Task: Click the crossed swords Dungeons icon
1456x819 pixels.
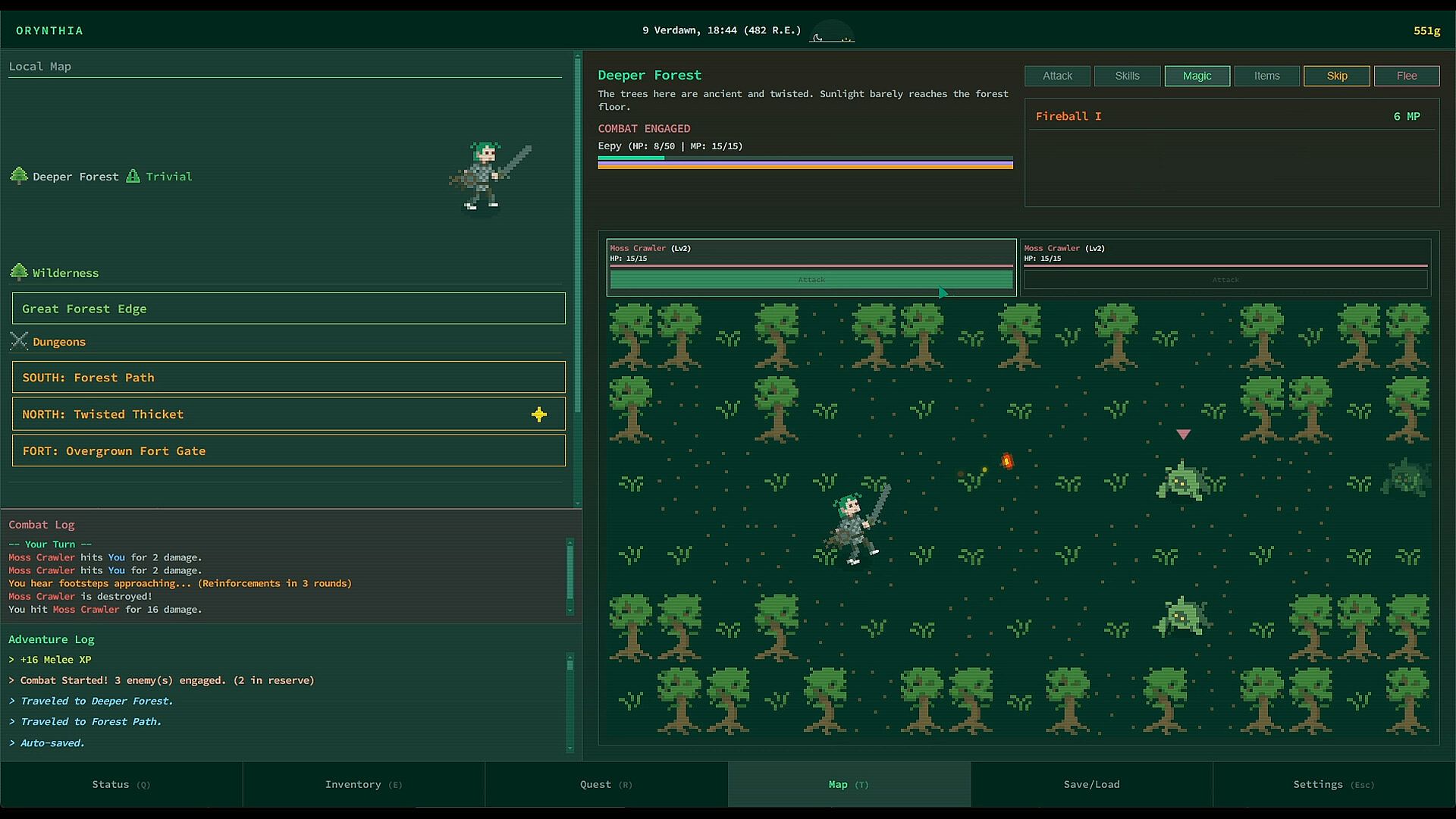Action: click(19, 341)
